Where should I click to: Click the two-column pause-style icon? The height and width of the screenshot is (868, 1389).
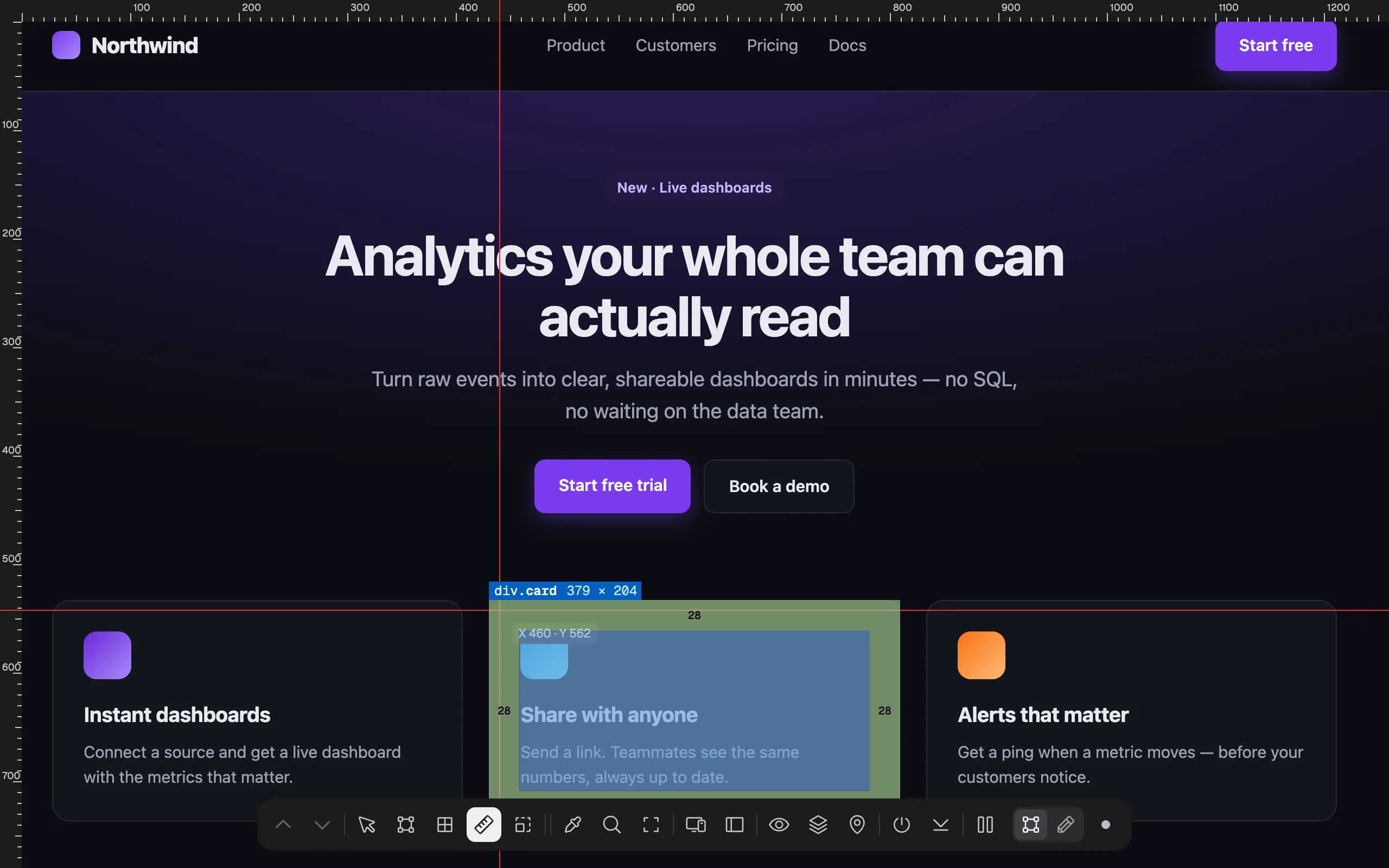point(985,825)
